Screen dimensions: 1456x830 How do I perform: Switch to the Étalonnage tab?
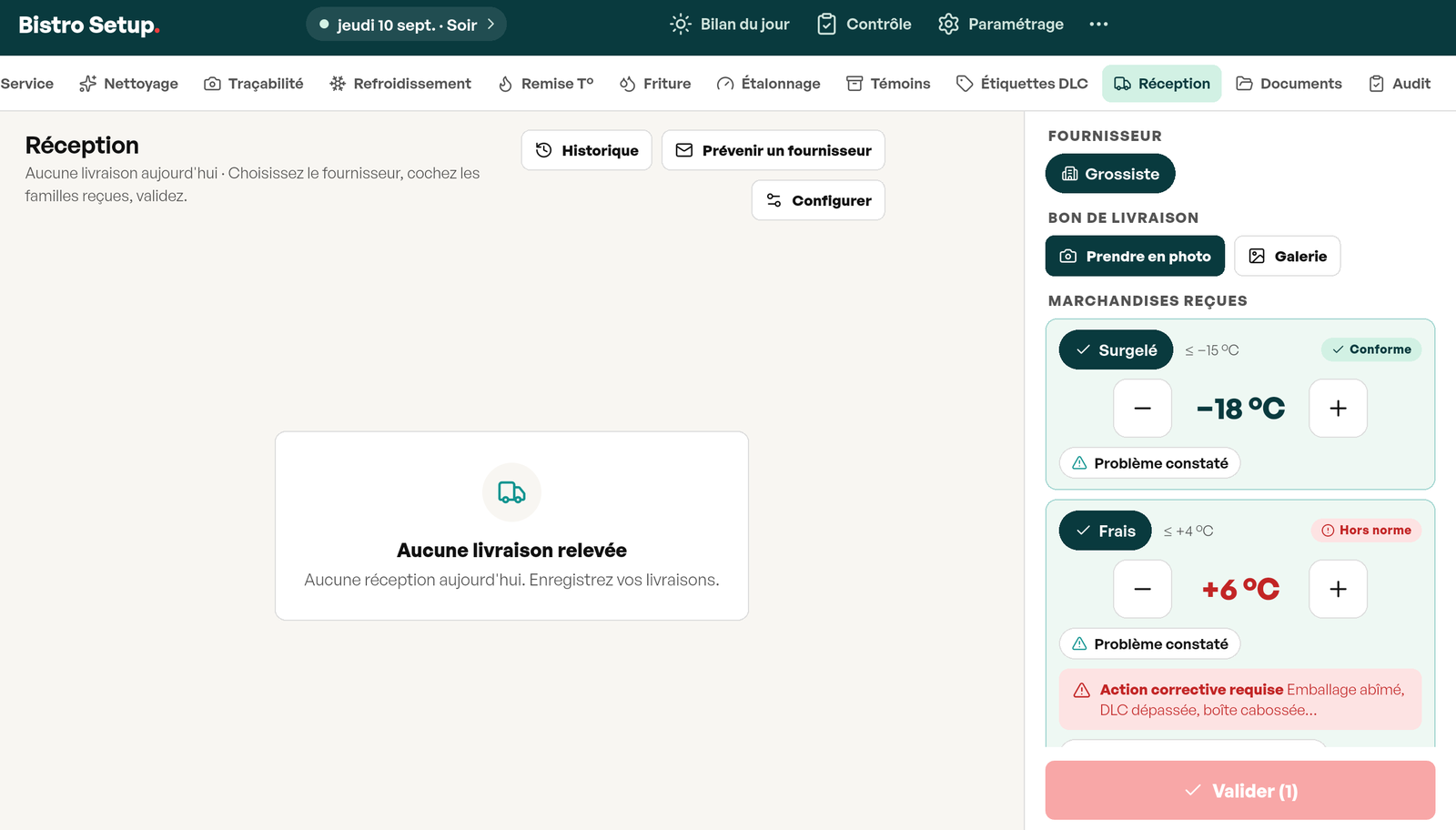[769, 84]
